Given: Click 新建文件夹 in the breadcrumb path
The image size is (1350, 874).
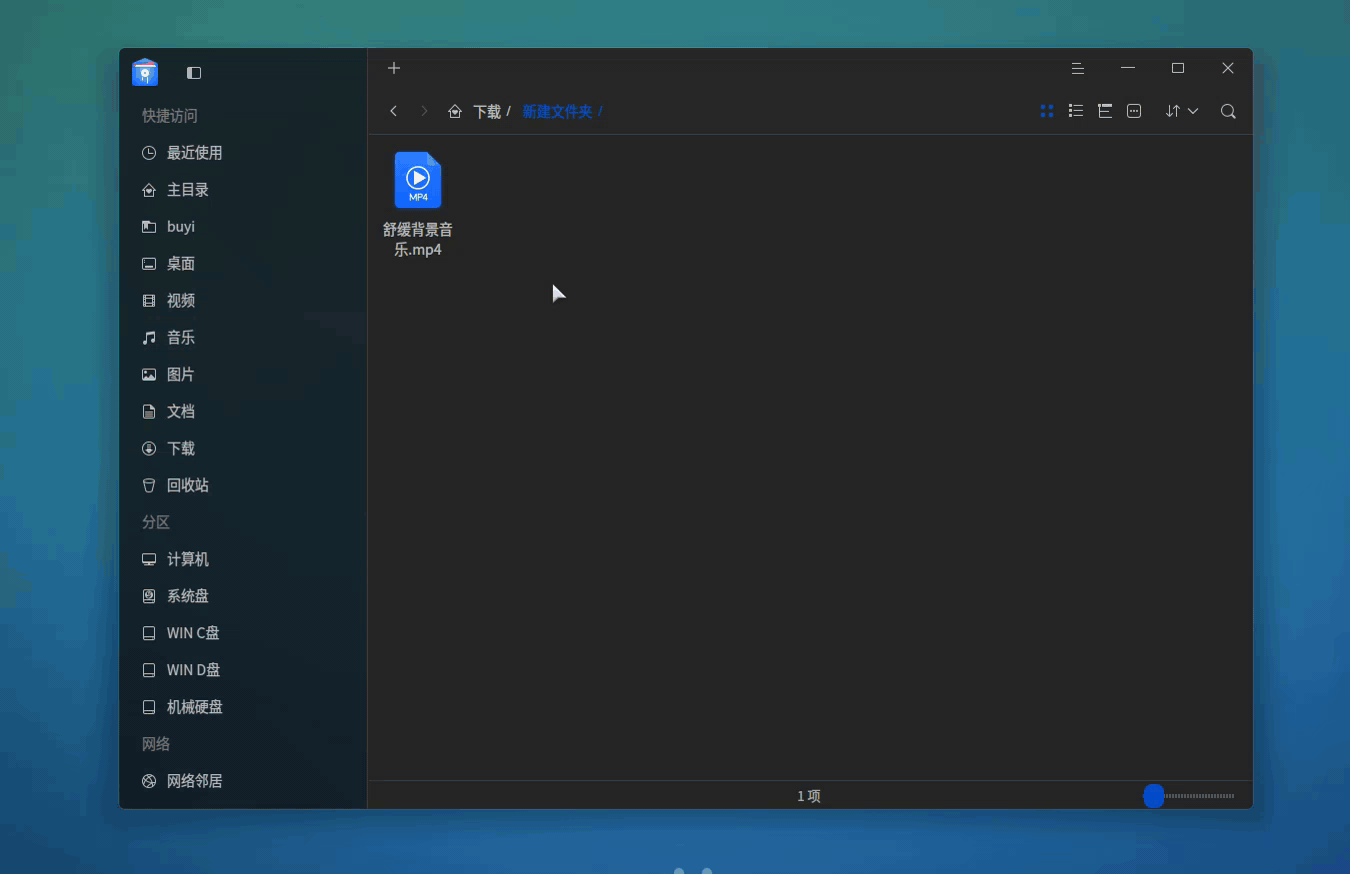Looking at the screenshot, I should [x=557, y=111].
